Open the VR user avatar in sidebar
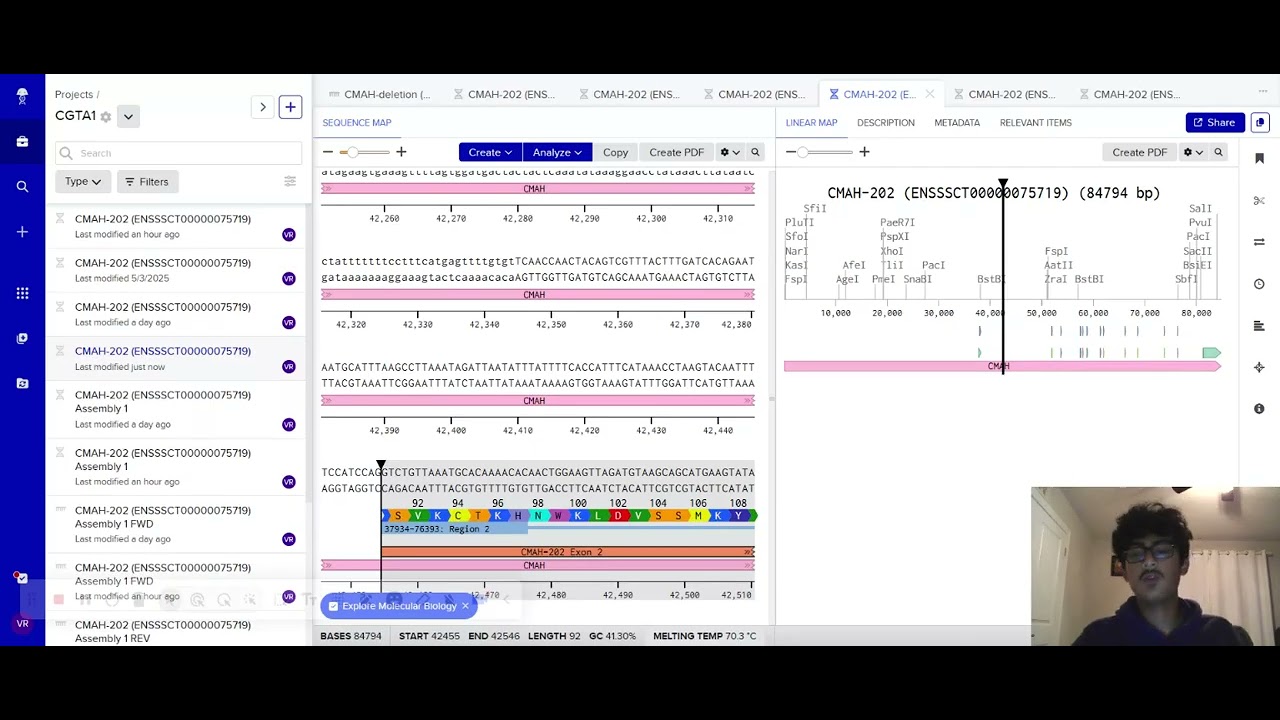The image size is (1280, 720). 22,624
